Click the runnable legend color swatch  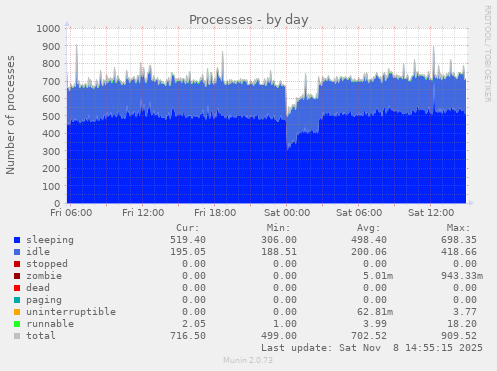click(x=17, y=324)
